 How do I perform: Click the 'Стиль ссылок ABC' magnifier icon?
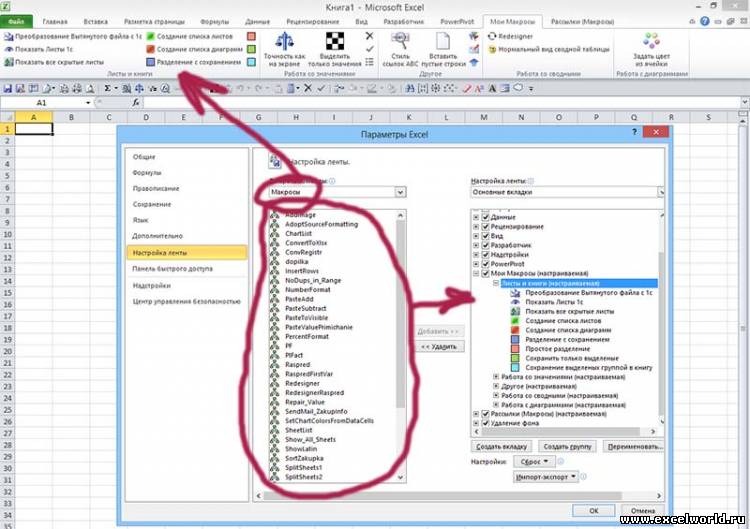[400, 41]
